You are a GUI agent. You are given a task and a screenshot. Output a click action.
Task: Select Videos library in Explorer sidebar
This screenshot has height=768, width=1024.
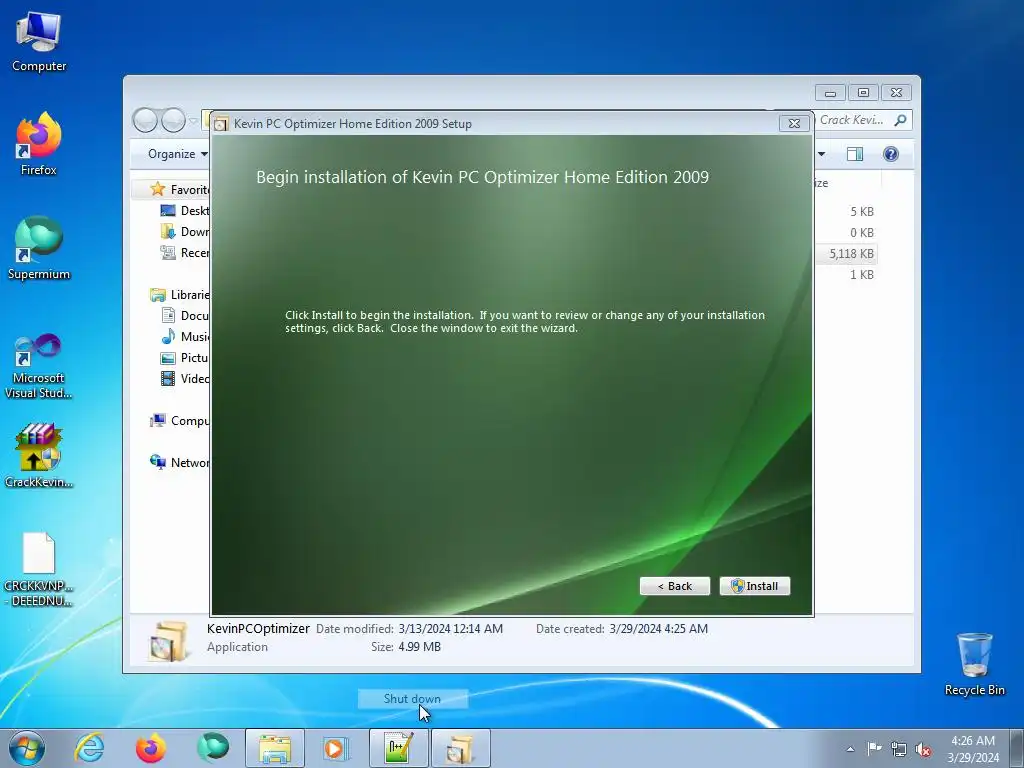point(184,379)
